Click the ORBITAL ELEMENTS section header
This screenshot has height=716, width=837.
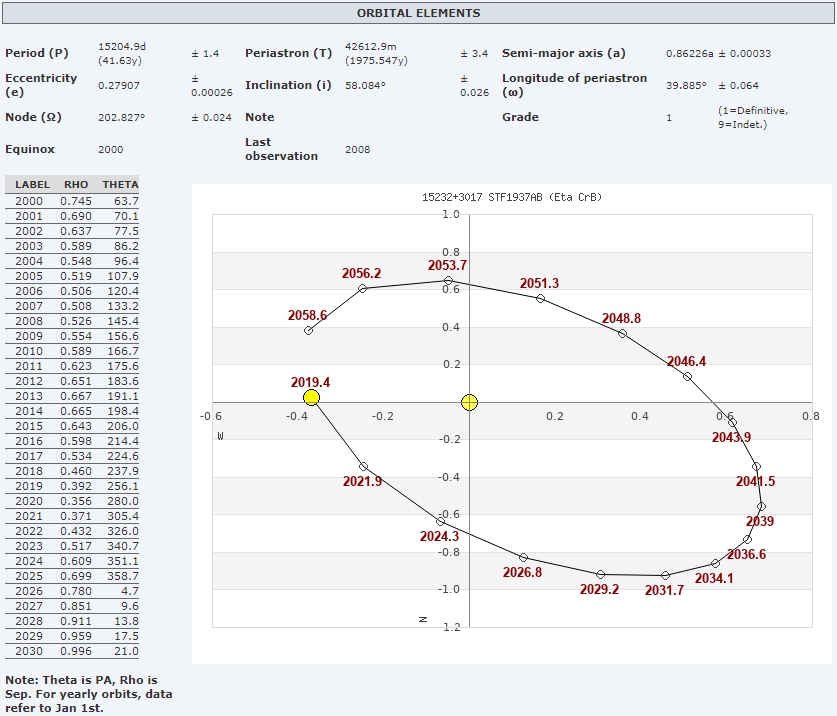click(418, 13)
